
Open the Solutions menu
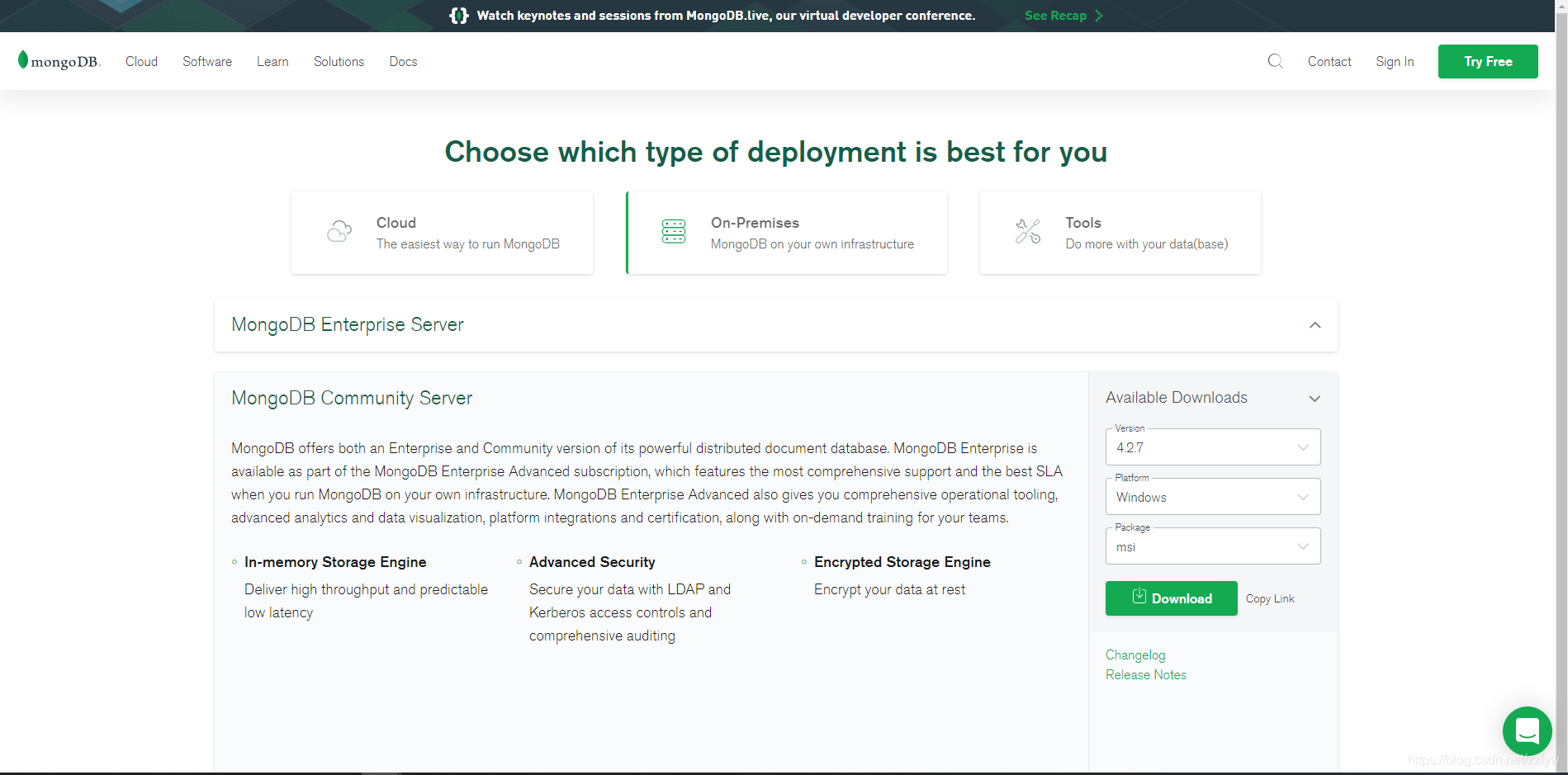[x=339, y=61]
